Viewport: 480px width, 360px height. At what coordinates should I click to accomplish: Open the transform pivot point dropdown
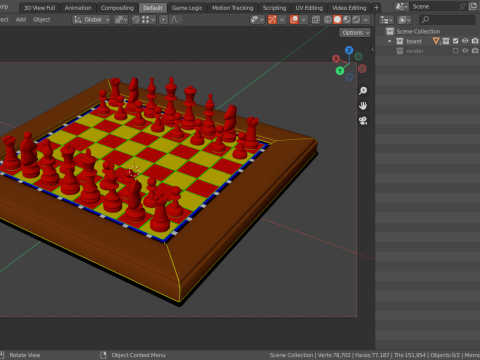point(121,20)
